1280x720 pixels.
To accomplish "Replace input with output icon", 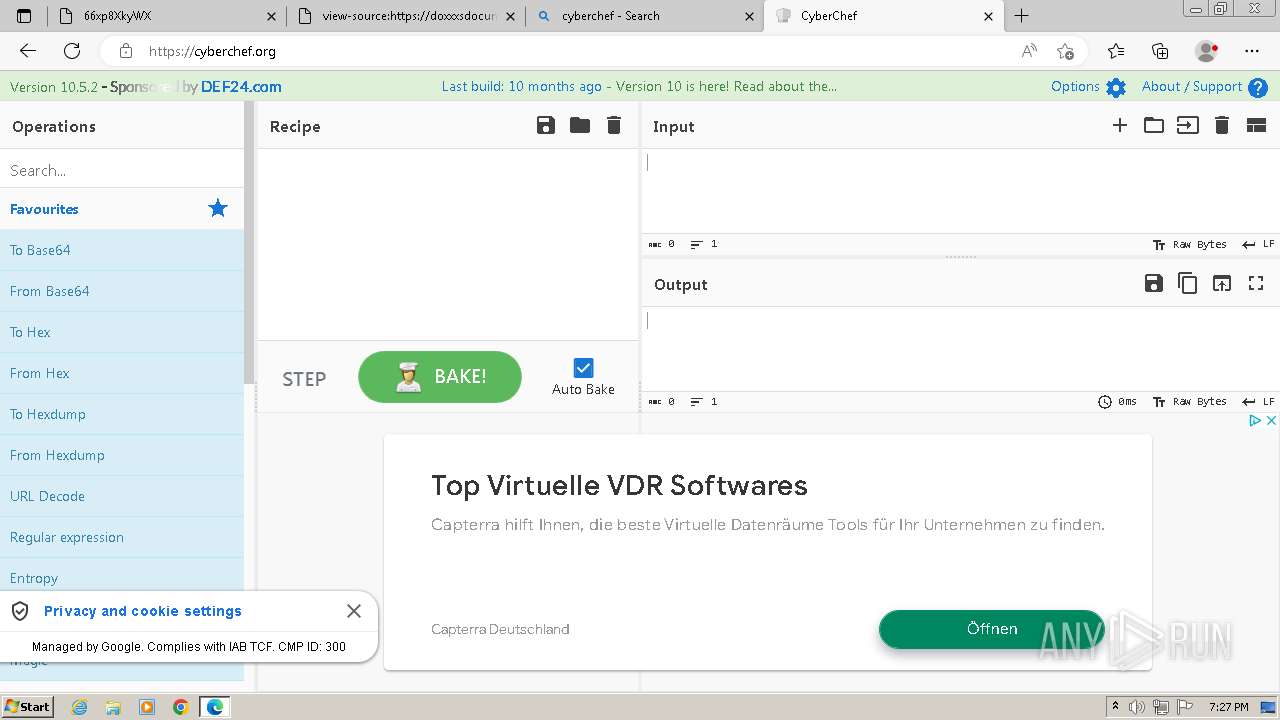I will pyautogui.click(x=1222, y=283).
